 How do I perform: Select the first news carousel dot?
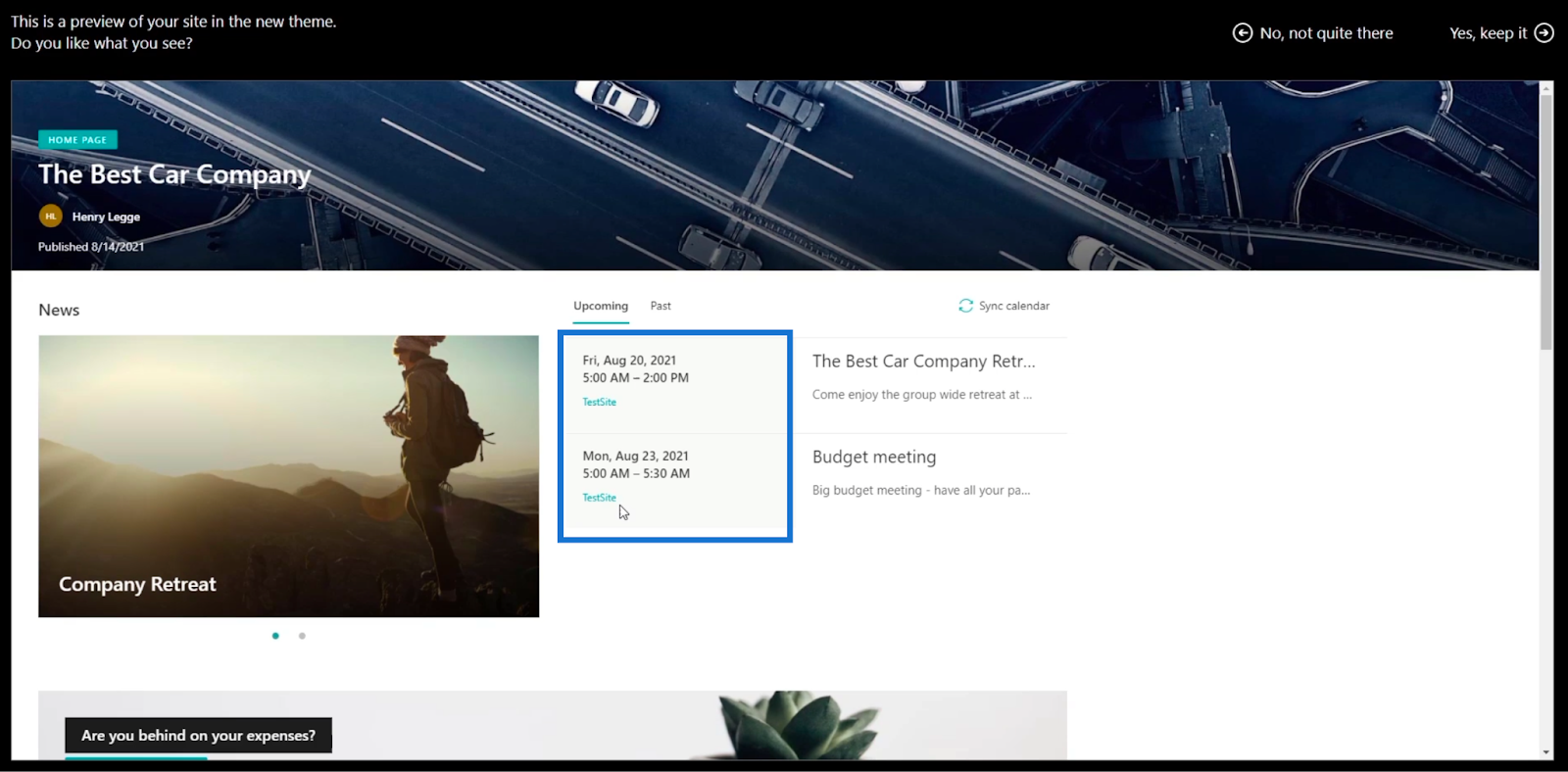tap(275, 636)
